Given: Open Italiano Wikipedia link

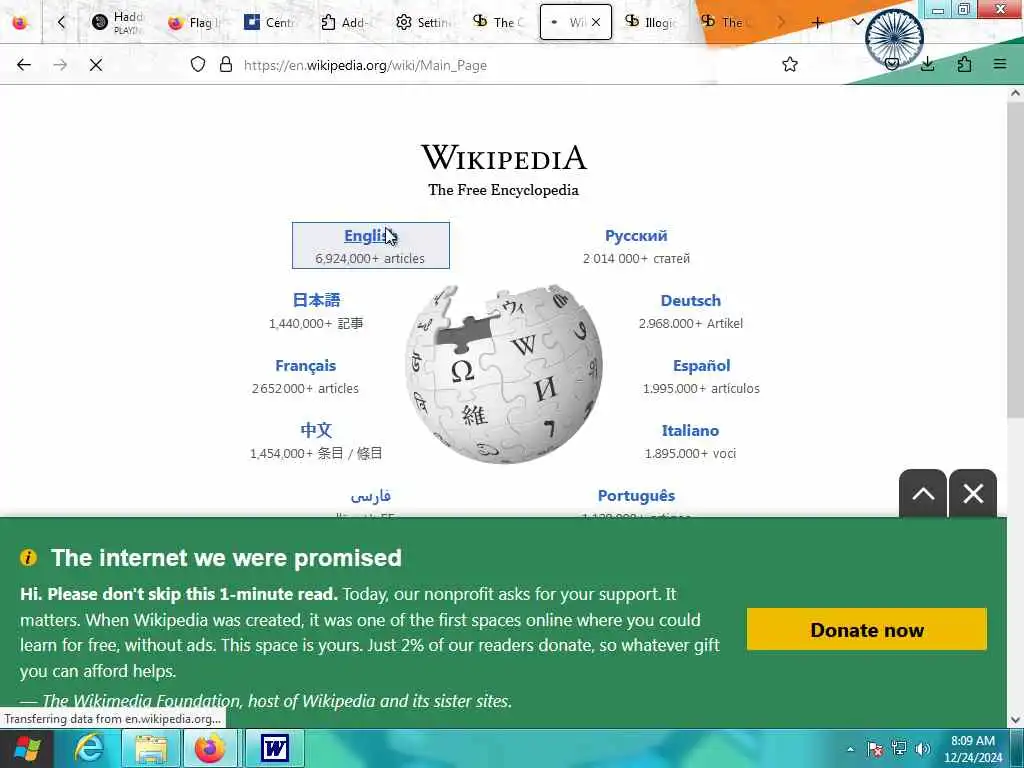Looking at the screenshot, I should point(690,430).
